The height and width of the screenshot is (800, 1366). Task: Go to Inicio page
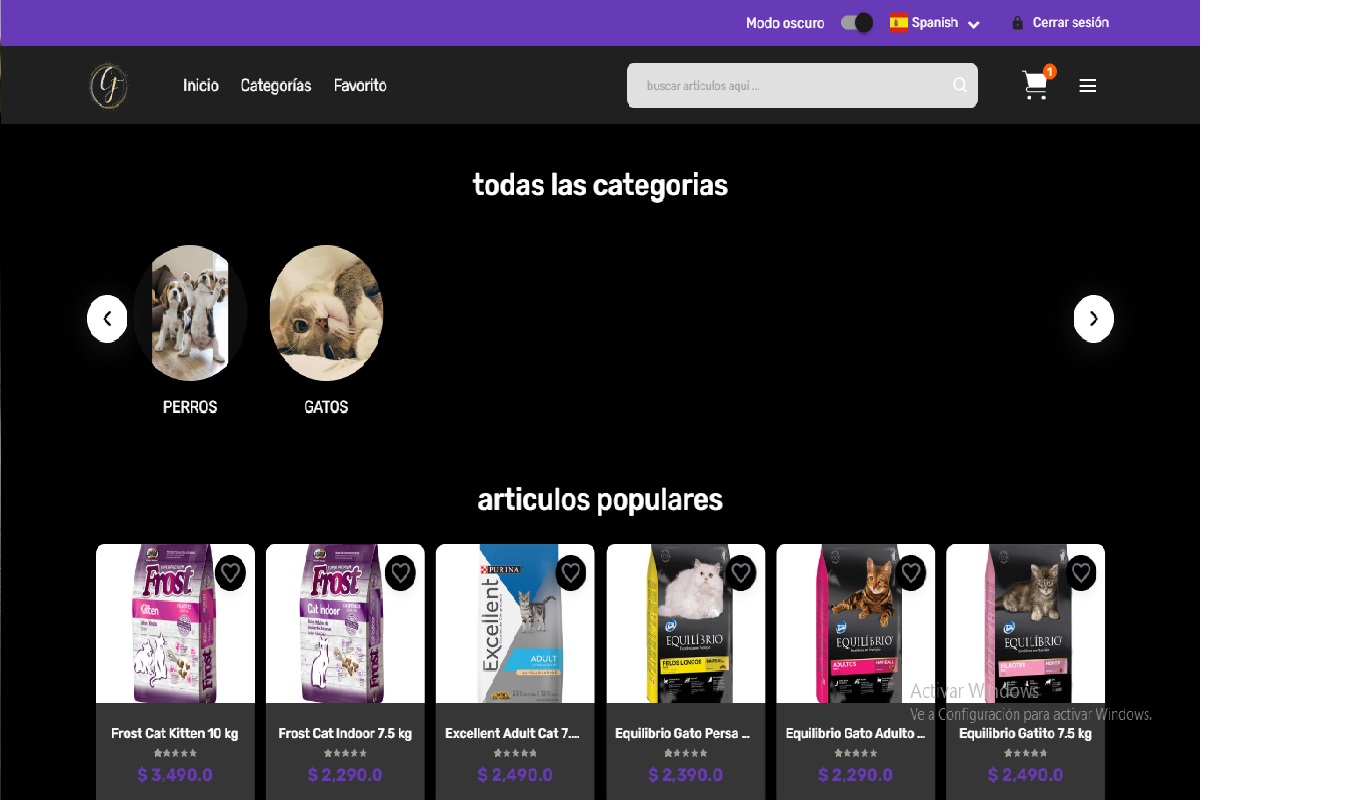tap(201, 86)
